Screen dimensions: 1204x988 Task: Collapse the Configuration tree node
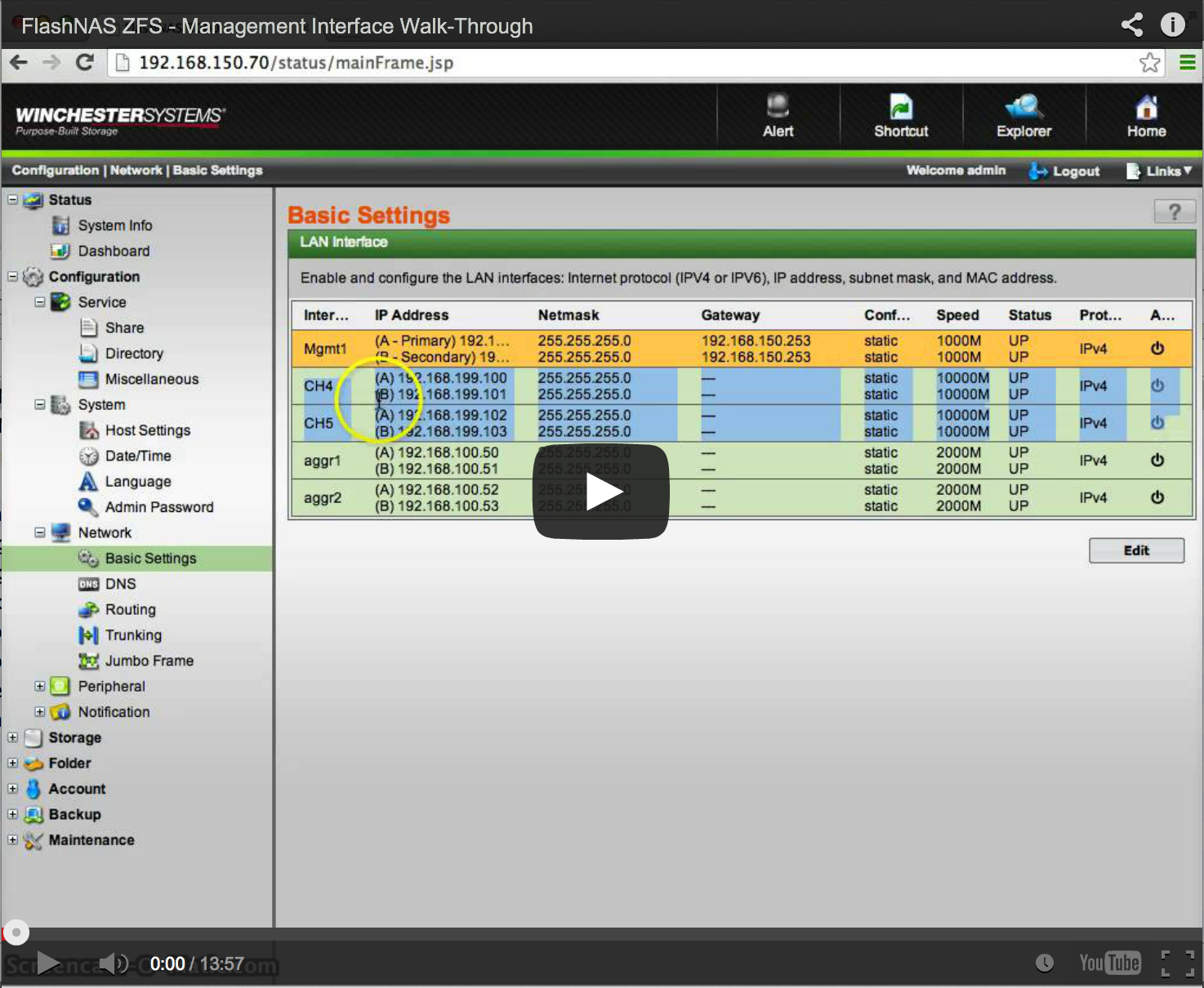pyautogui.click(x=12, y=276)
